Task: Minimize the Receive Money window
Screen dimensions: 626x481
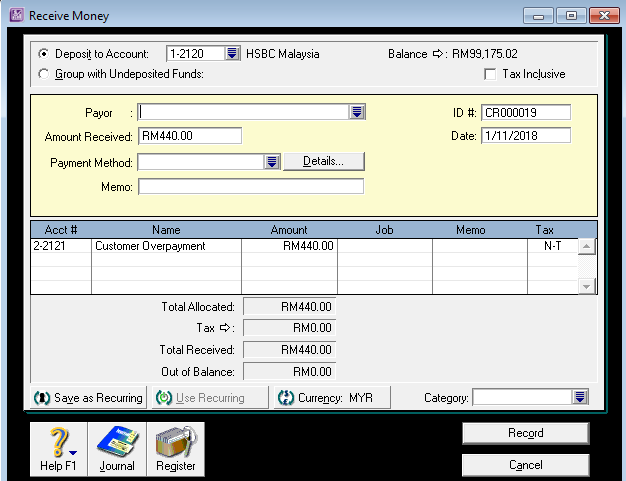Action: [x=539, y=16]
